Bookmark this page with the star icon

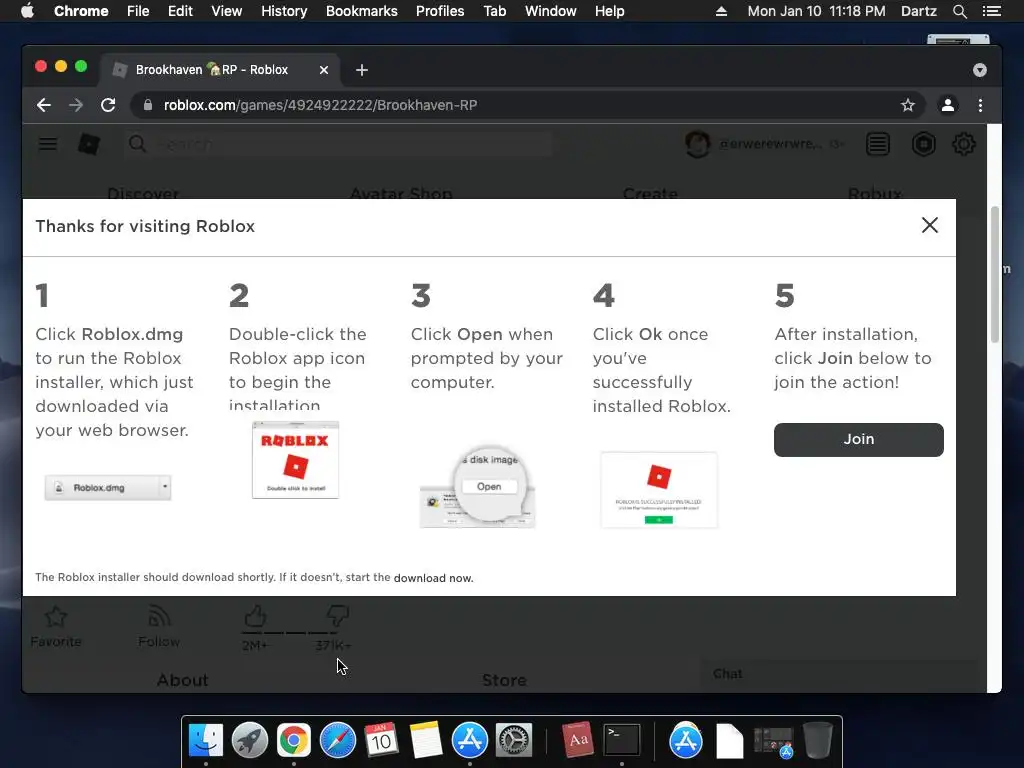pos(907,105)
